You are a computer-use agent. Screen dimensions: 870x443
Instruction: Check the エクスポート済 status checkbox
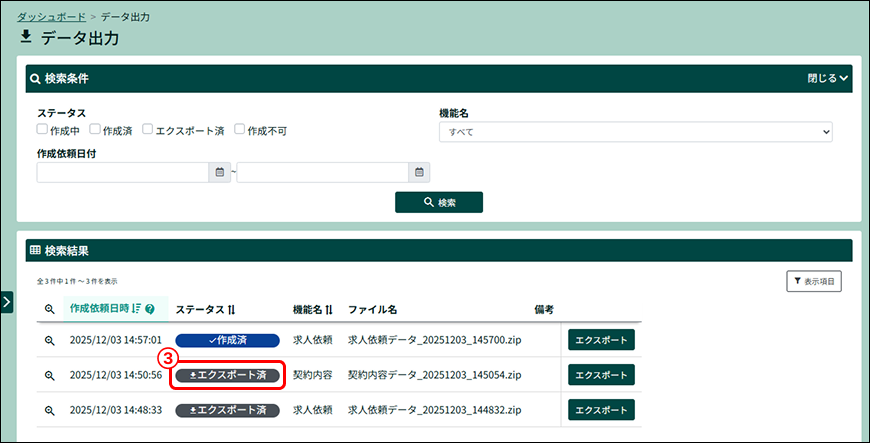(148, 129)
